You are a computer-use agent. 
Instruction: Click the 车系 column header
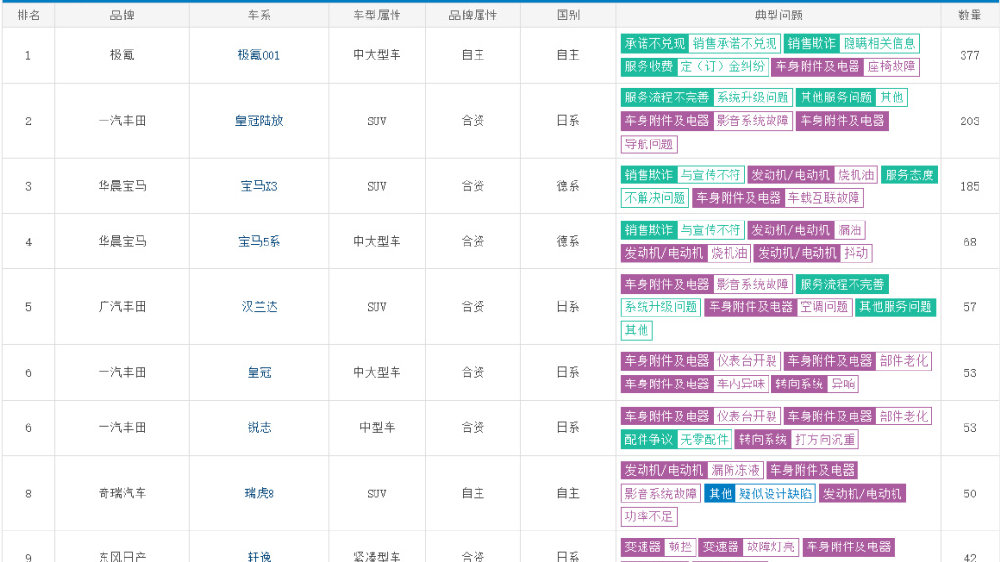click(259, 15)
